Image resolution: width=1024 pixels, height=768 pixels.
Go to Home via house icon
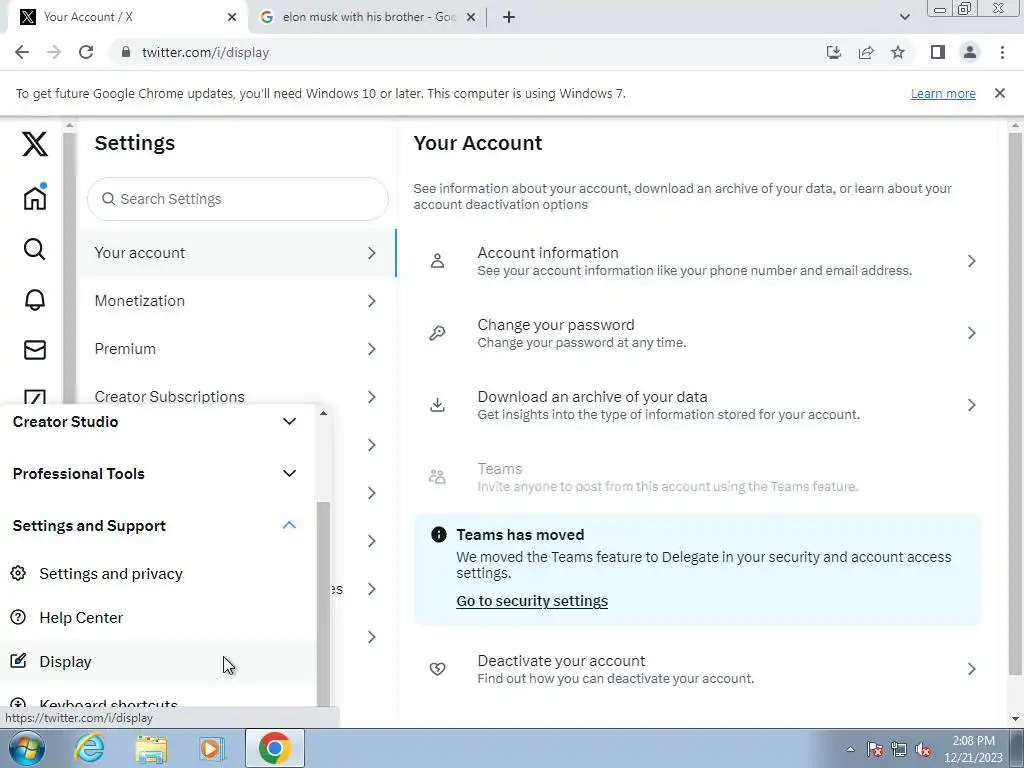point(35,197)
